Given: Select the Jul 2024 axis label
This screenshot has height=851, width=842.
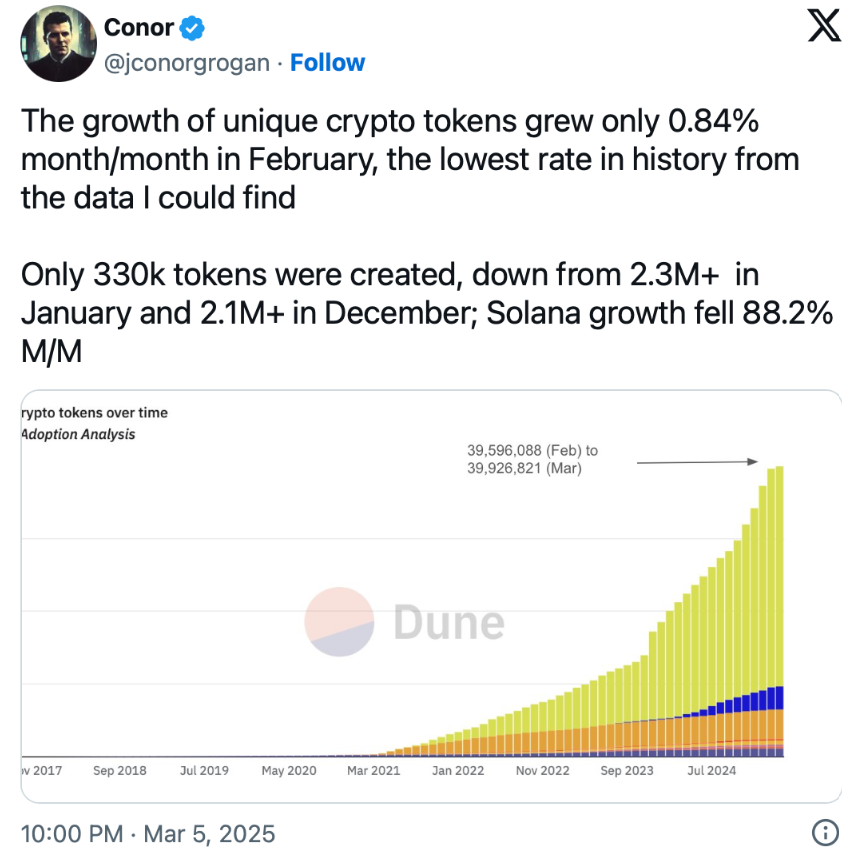Looking at the screenshot, I should point(711,770).
